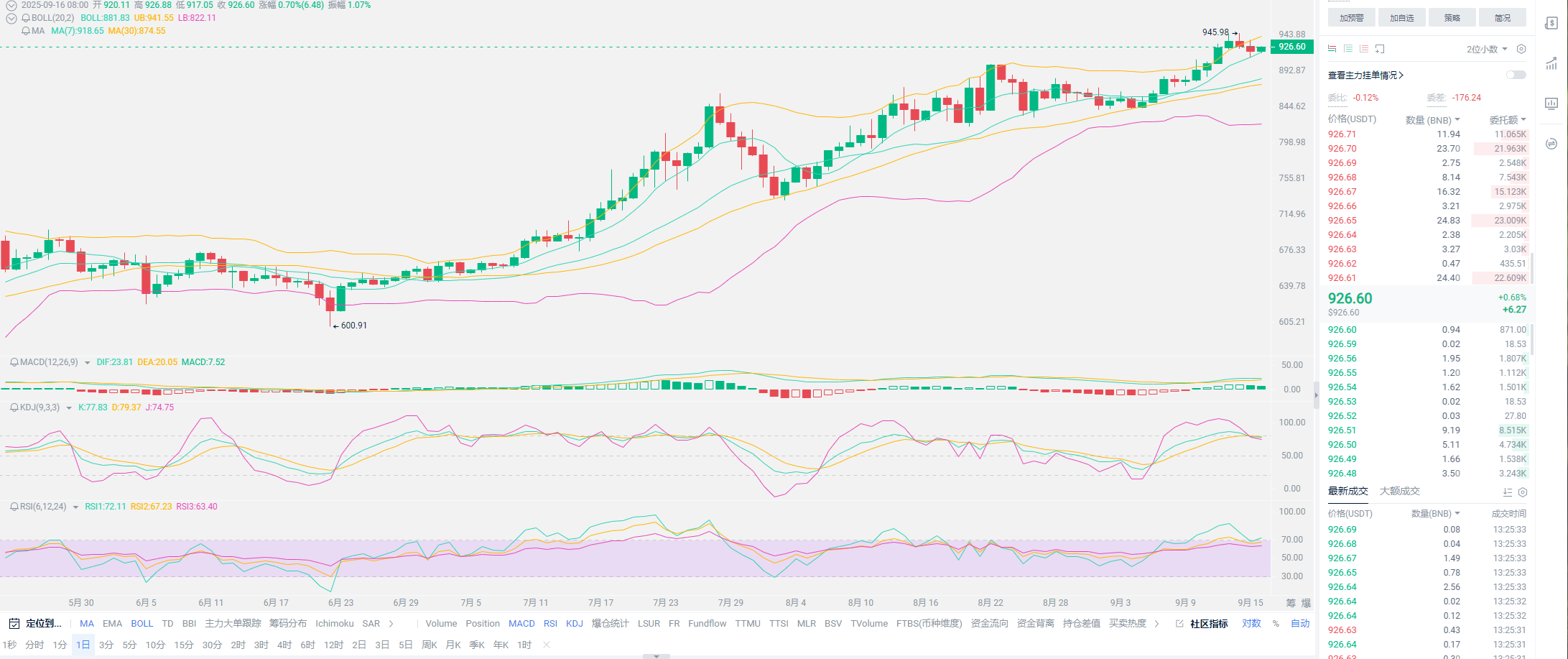Image resolution: width=1568 pixels, height=659 pixels.
Task: Open the 数量 (BNB) column dropdown in order book
Action: coord(1433,120)
